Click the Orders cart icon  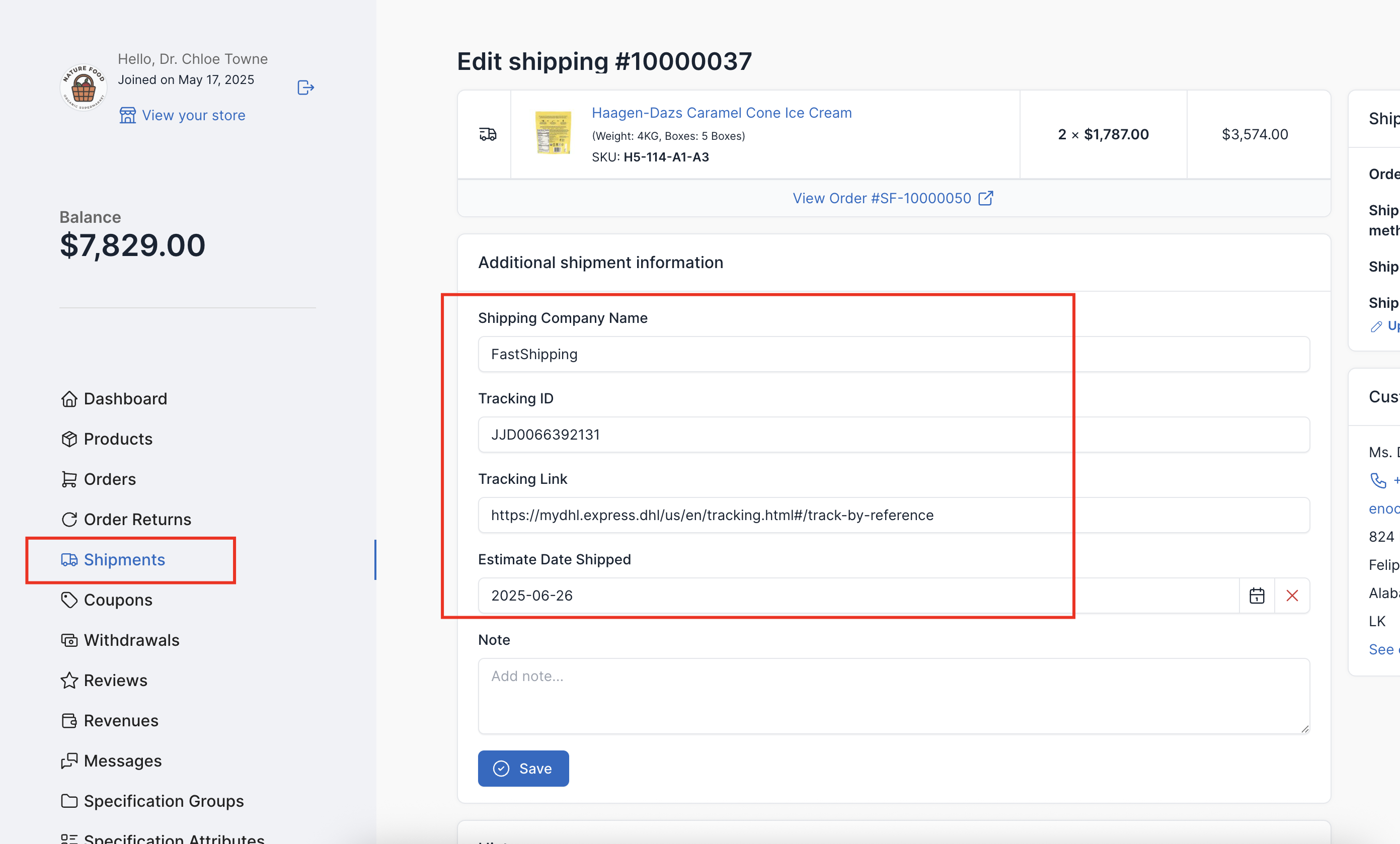(69, 479)
